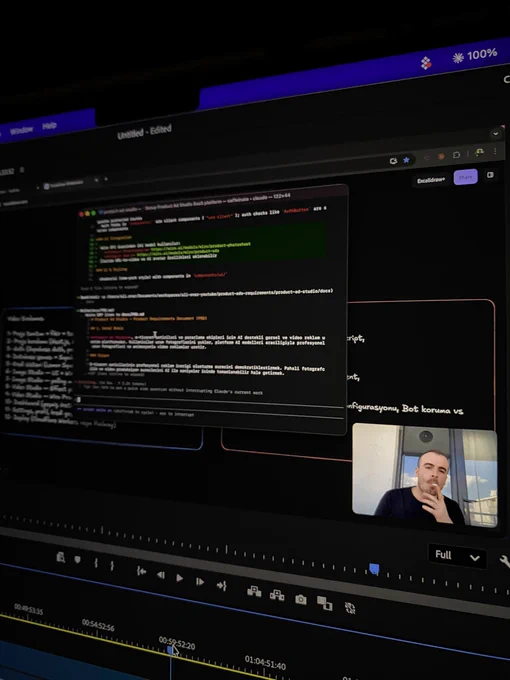This screenshot has height=680, width=510.
Task: Open Comparison View
Action: coord(324,603)
